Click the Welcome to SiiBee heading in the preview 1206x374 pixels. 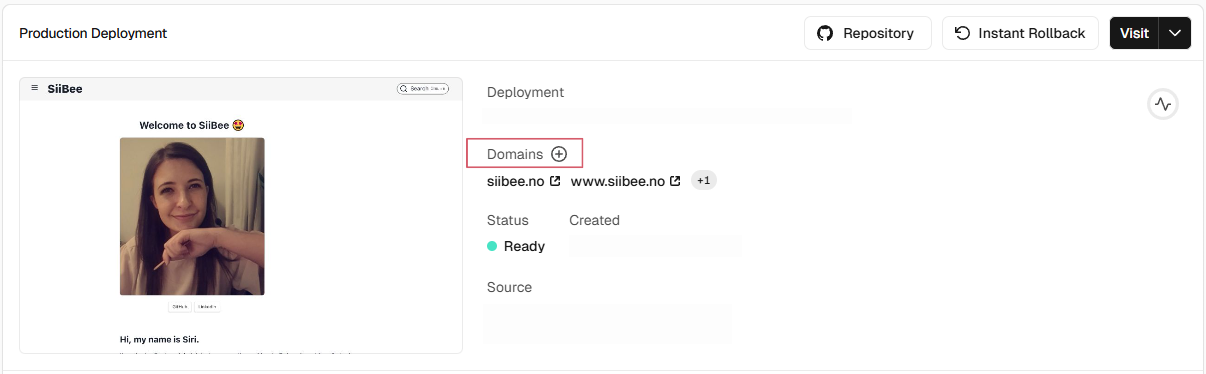click(192, 126)
